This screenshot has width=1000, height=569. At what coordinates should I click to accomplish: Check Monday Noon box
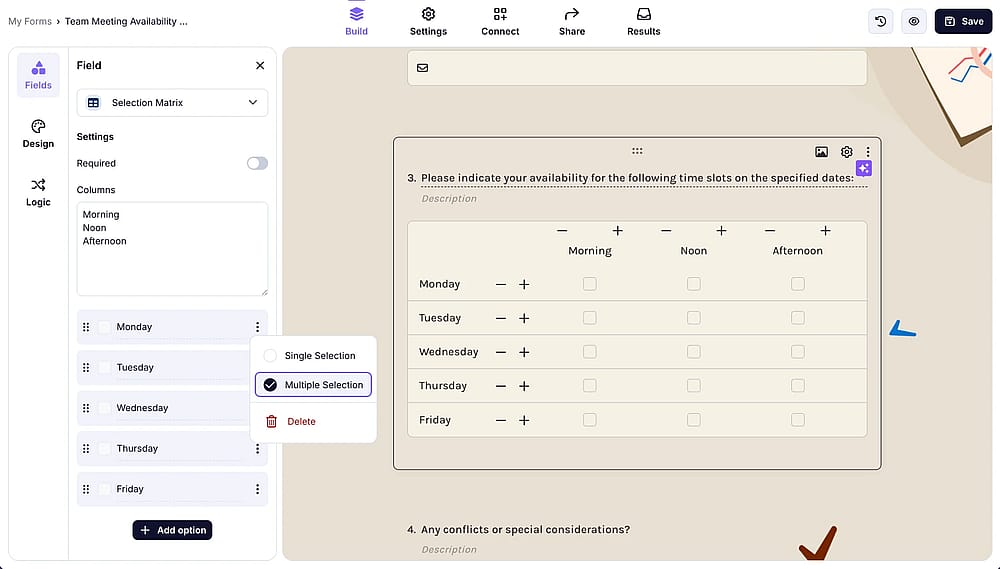693,284
